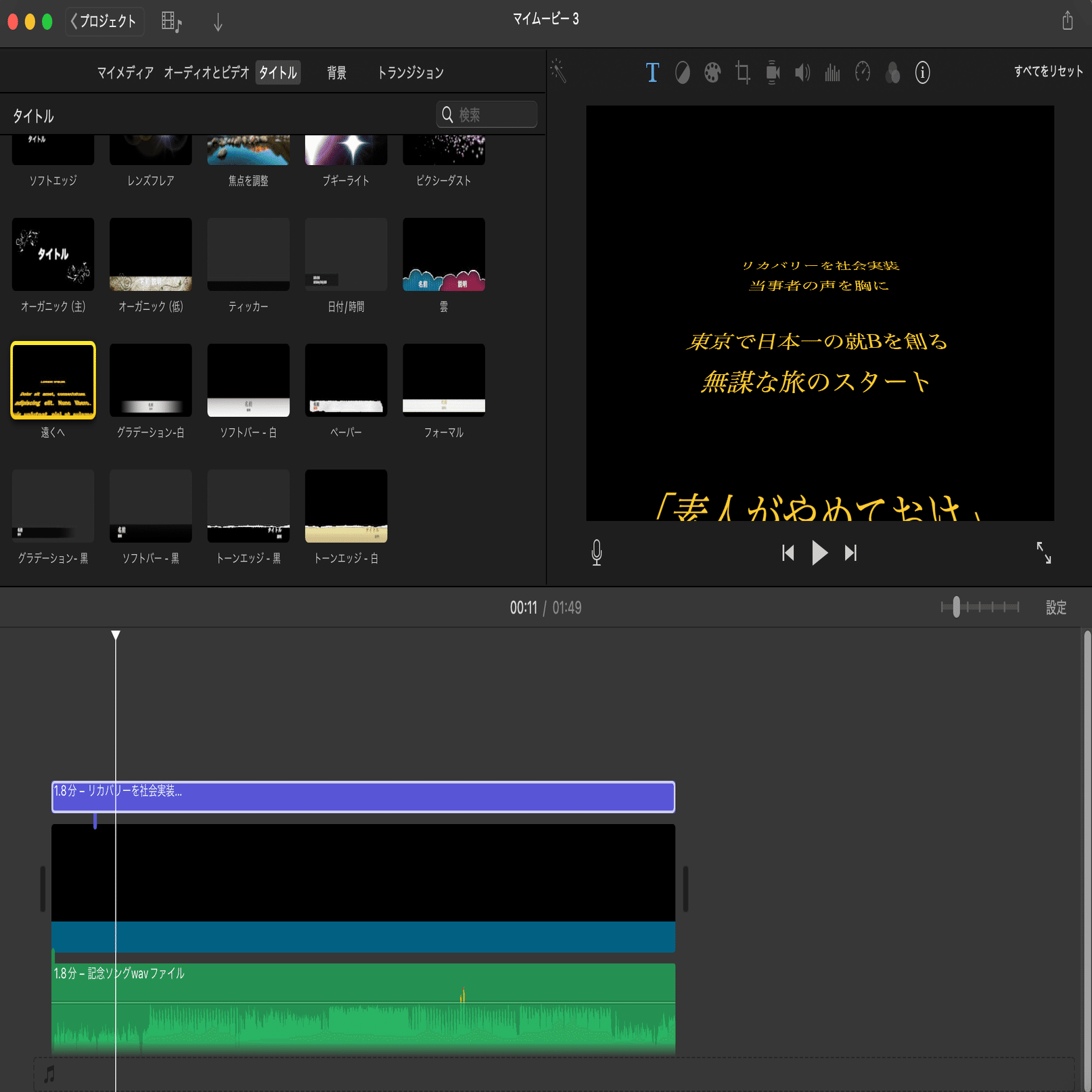Open the timeline 設定 menu
Screen dimensions: 1092x1092
click(x=1055, y=608)
